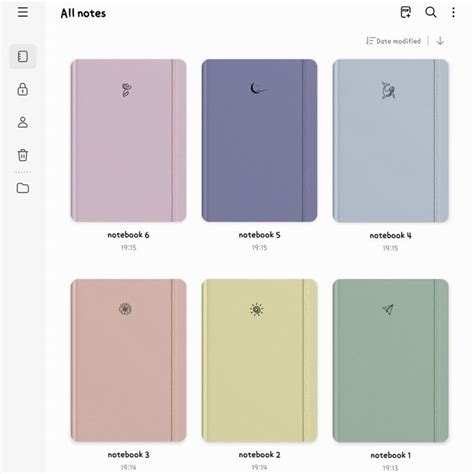Image resolution: width=474 pixels, height=474 pixels.
Task: Tap the PDF import icon
Action: point(406,12)
